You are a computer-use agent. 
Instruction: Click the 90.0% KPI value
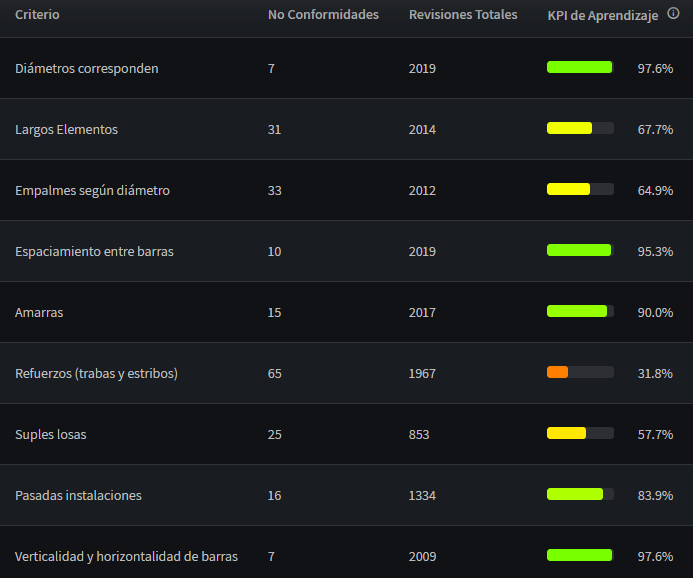655,312
